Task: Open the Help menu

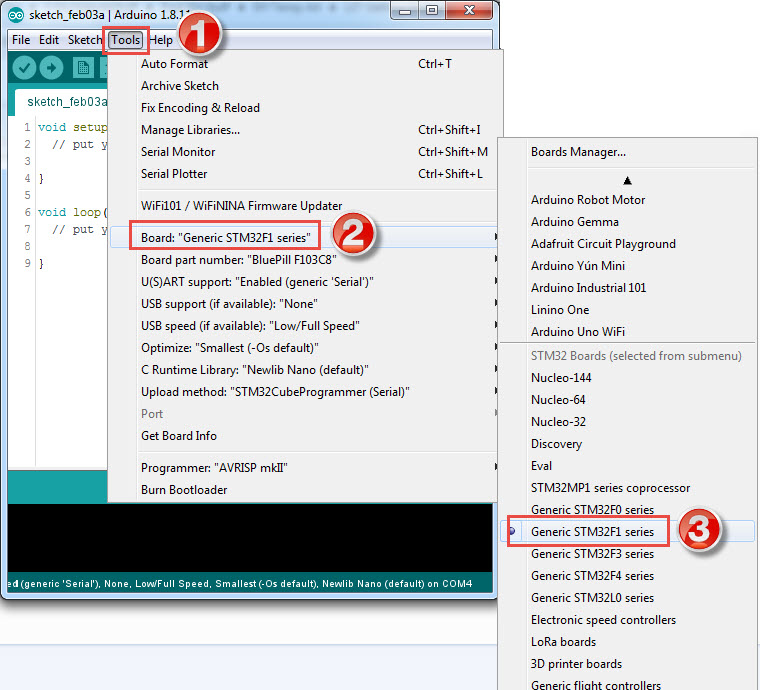Action: 161,40
